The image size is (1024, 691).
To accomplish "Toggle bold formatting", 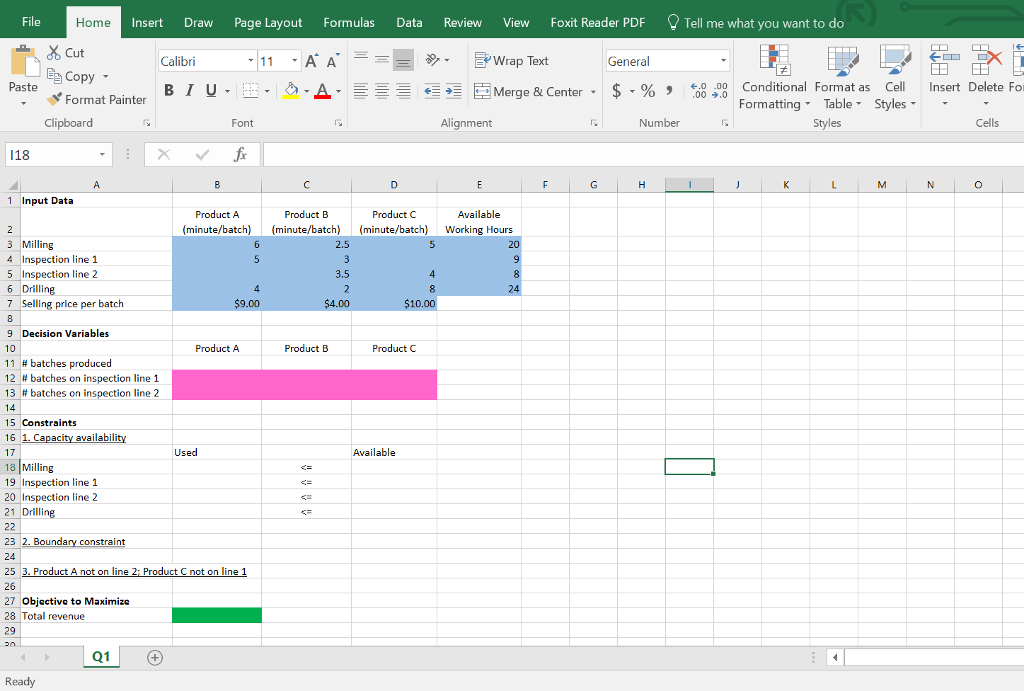I will (x=169, y=91).
